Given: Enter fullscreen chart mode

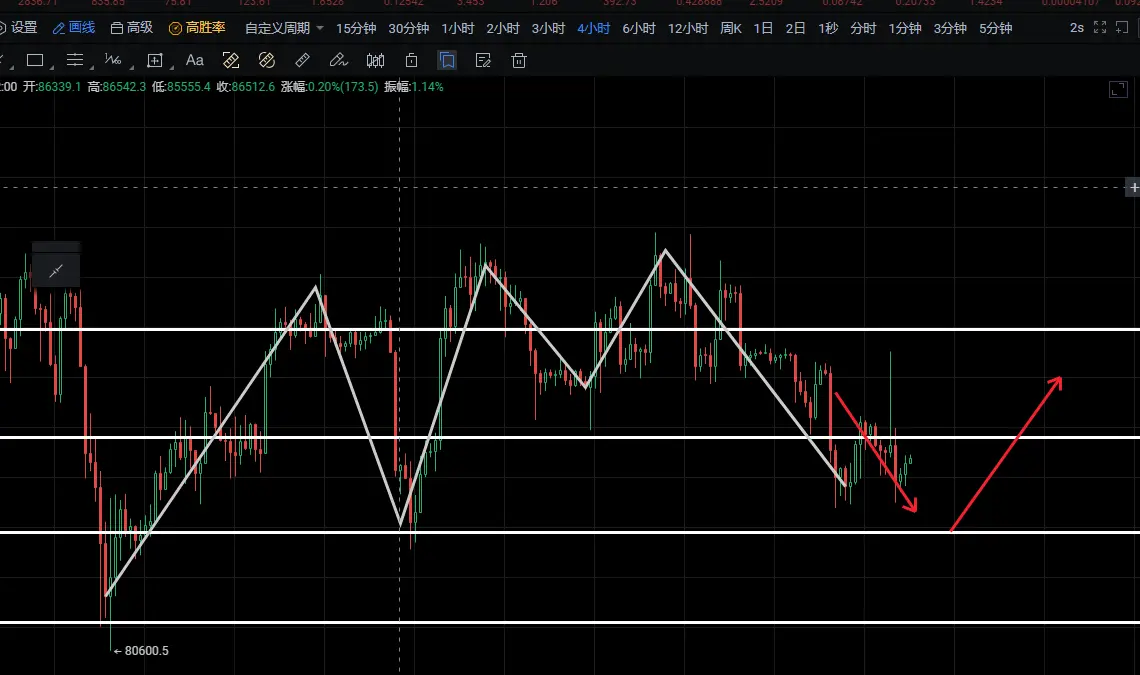Looking at the screenshot, I should click(x=1100, y=28).
